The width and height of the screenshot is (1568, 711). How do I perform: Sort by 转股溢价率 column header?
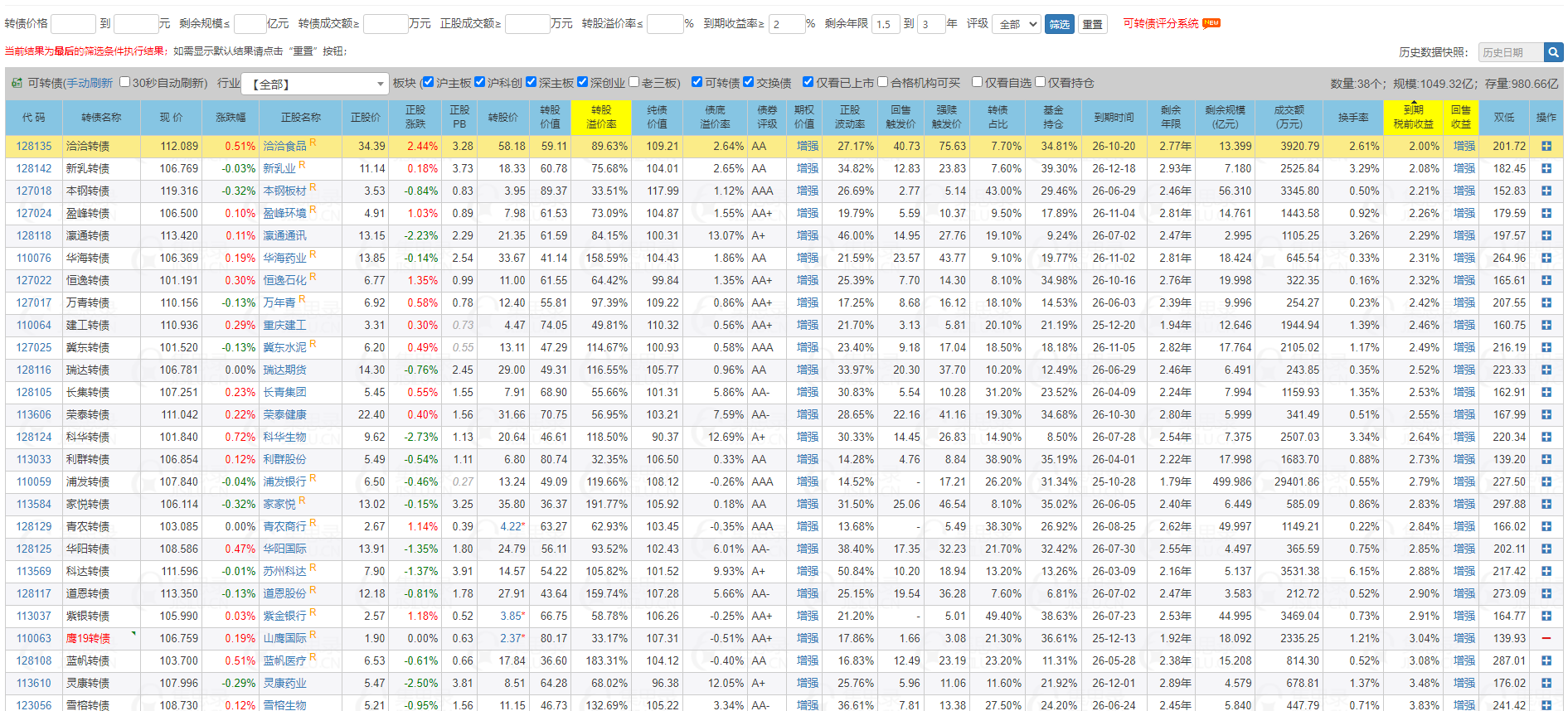click(601, 117)
